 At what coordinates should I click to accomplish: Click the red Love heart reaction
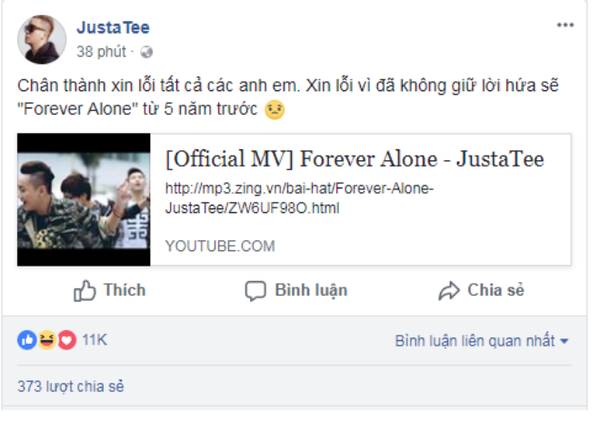click(67, 340)
